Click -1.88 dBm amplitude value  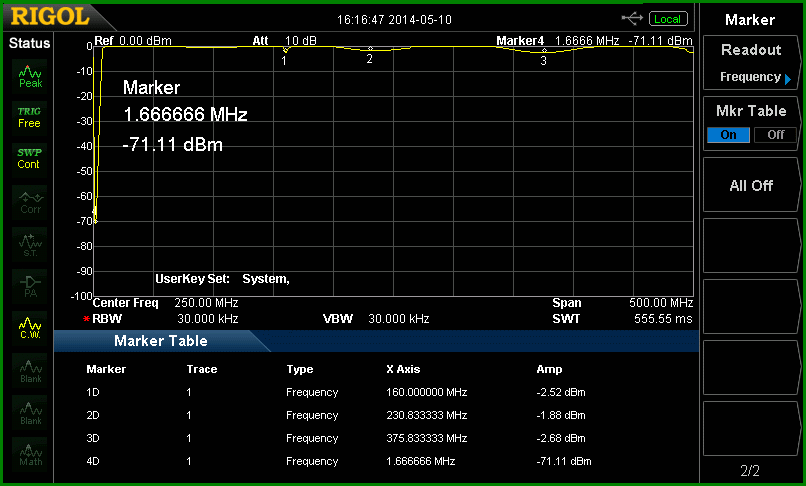pos(561,416)
